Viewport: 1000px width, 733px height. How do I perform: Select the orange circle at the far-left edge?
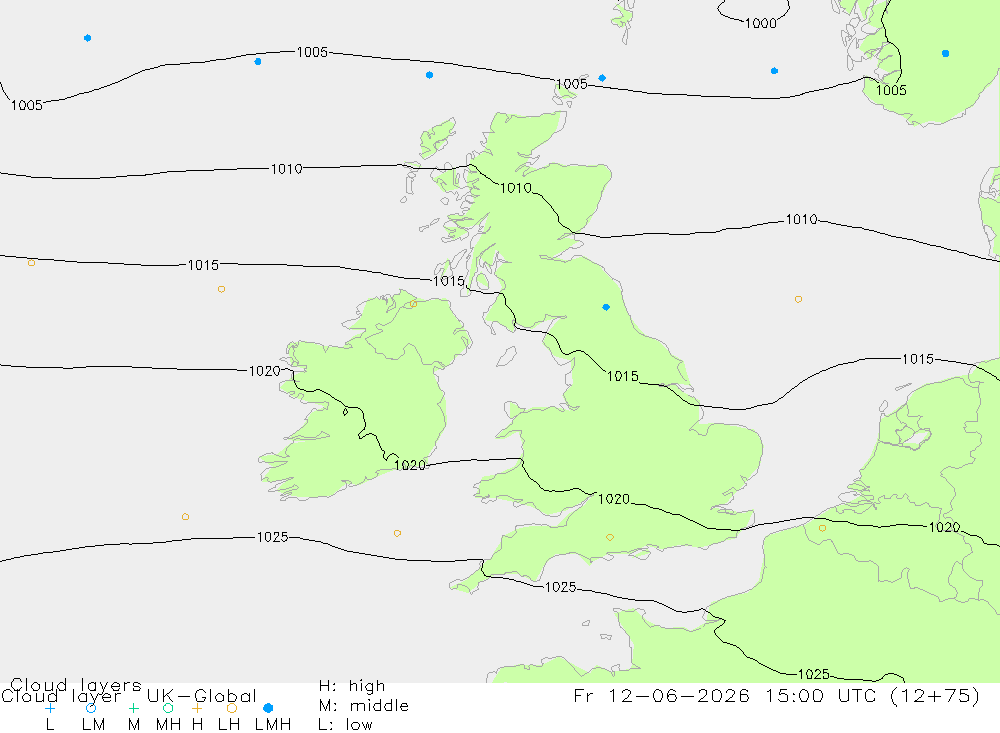coord(31,263)
